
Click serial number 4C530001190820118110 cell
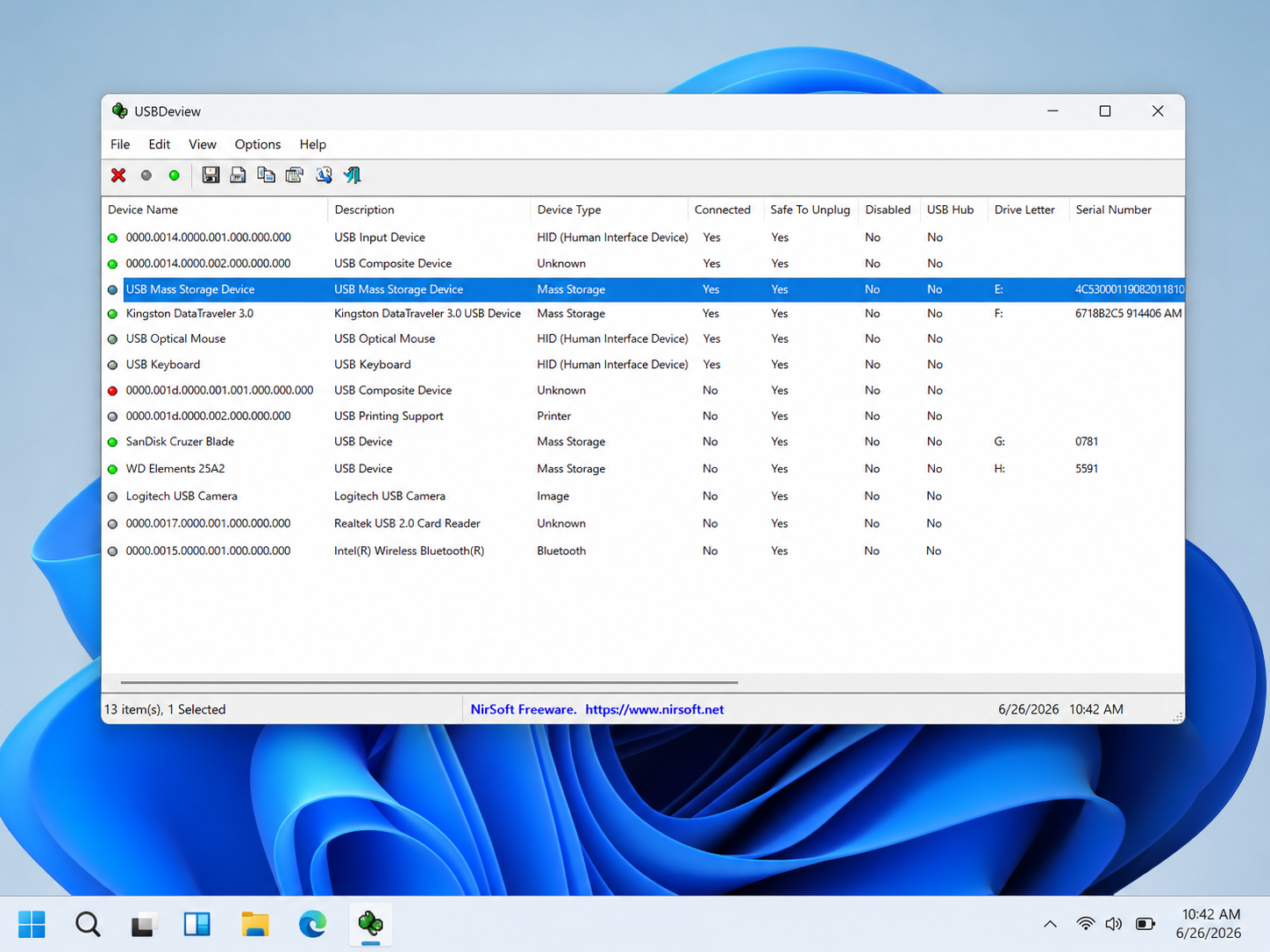1129,289
